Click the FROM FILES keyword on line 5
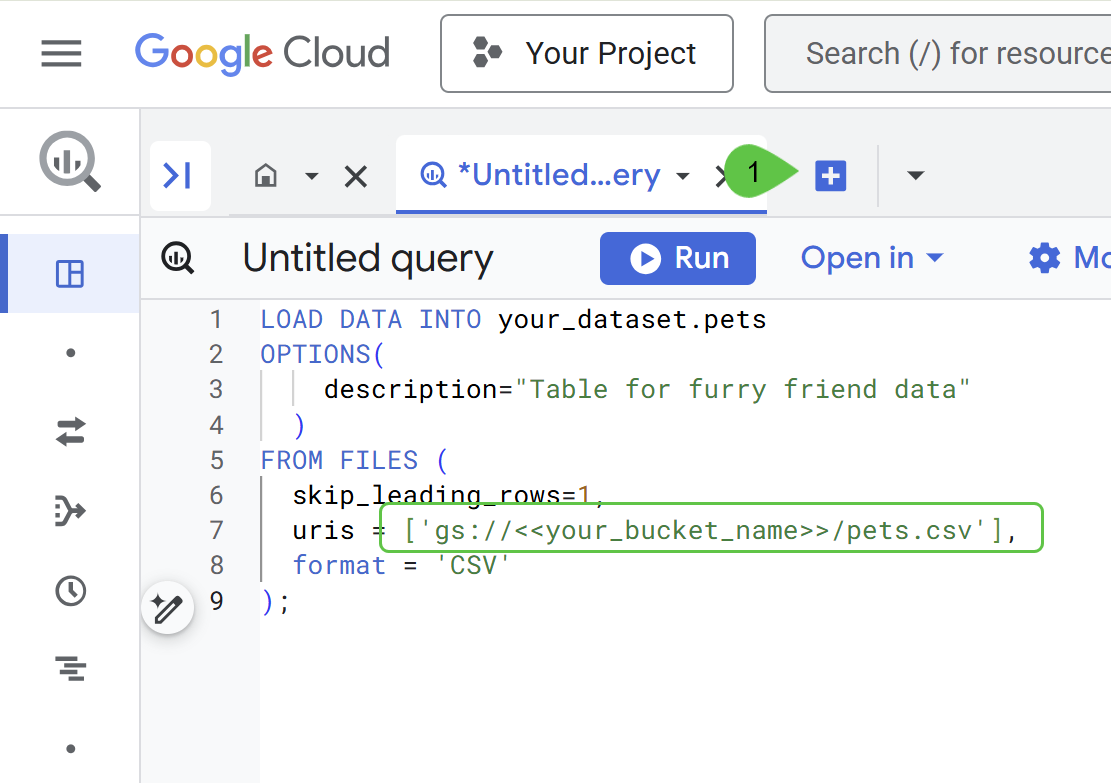This screenshot has width=1111, height=783. coord(339,461)
